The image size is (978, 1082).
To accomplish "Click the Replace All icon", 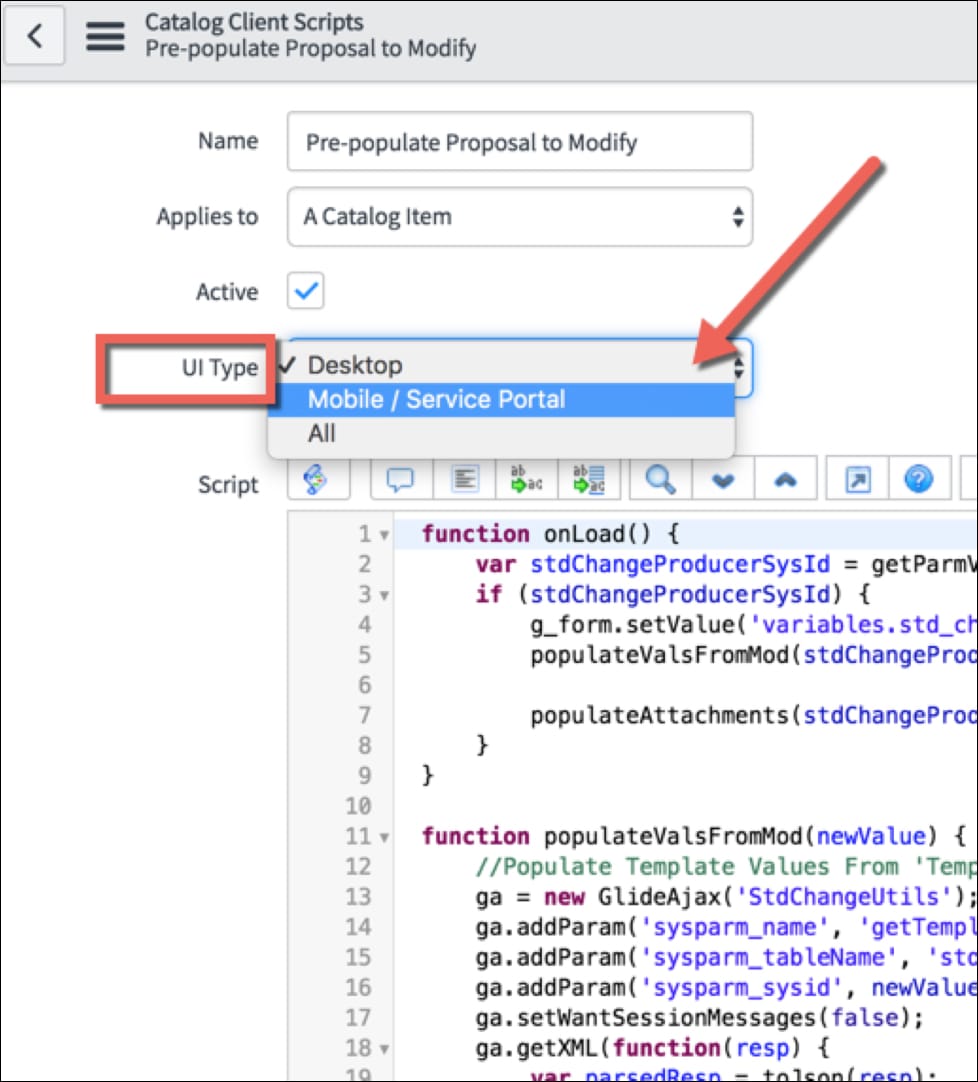I will [589, 479].
